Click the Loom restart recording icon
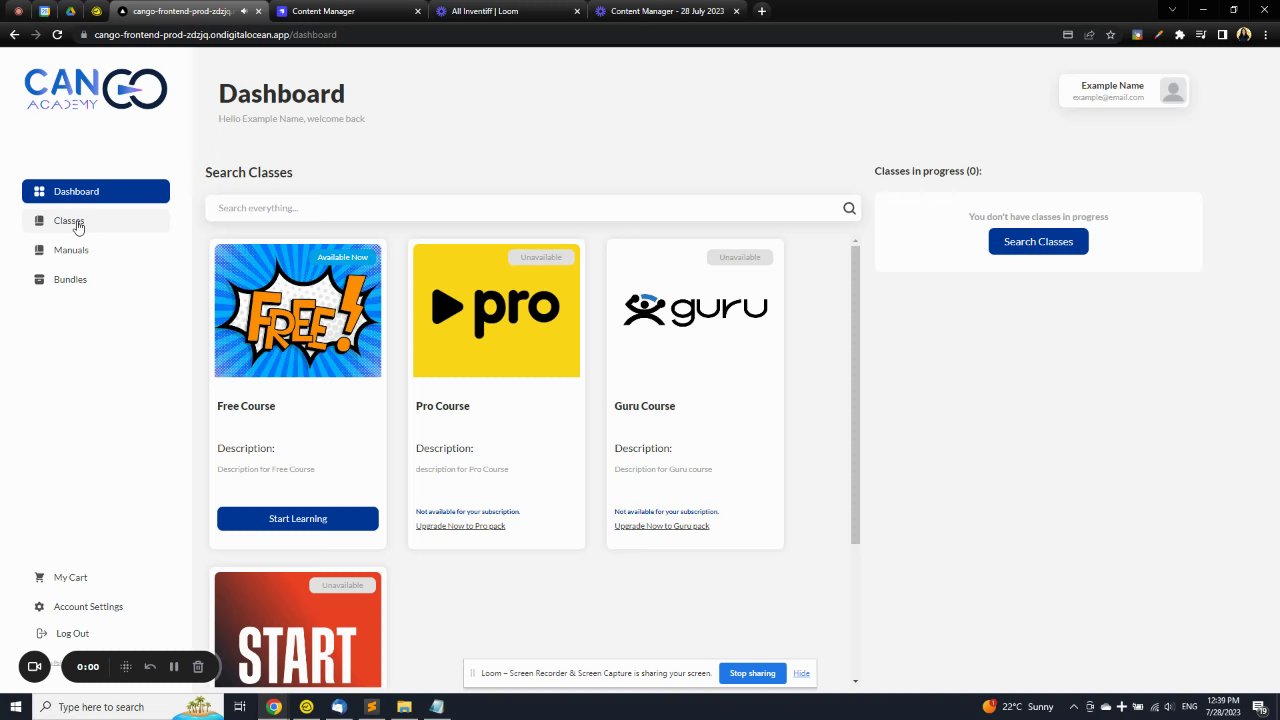1280x720 pixels. pyautogui.click(x=150, y=667)
